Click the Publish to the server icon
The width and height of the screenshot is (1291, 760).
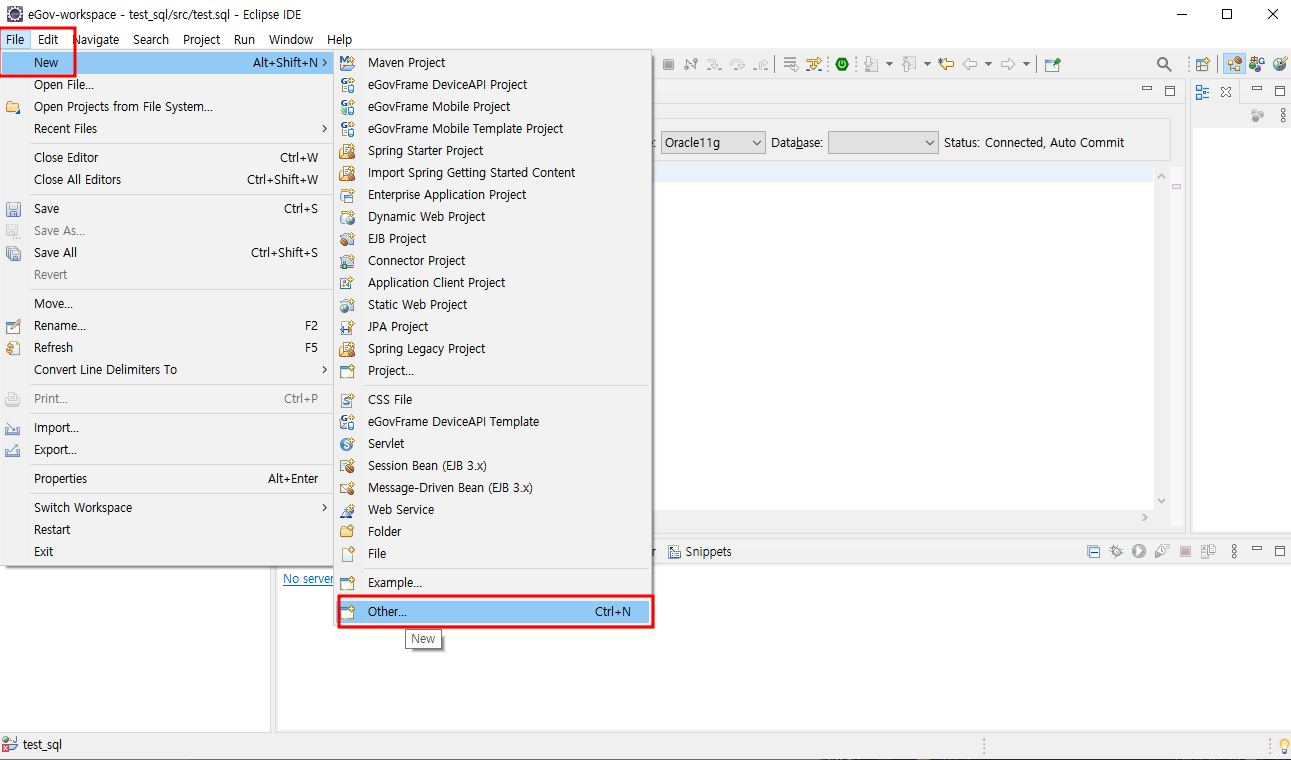pos(1208,551)
